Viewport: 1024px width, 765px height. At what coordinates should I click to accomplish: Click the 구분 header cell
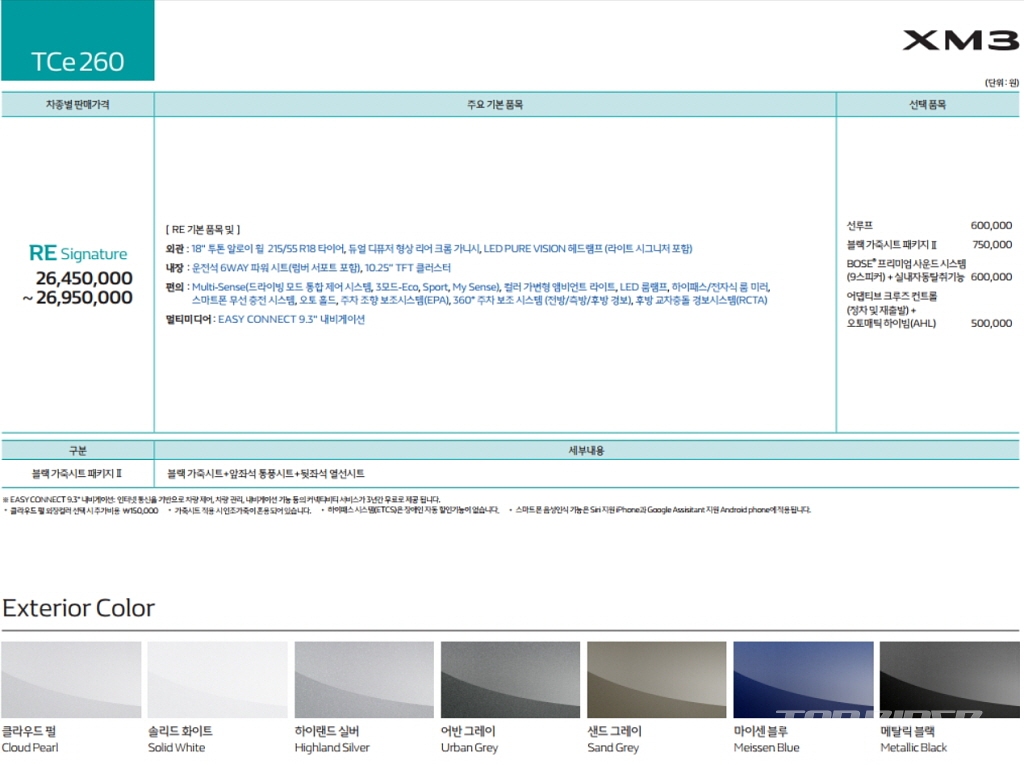pos(78,451)
